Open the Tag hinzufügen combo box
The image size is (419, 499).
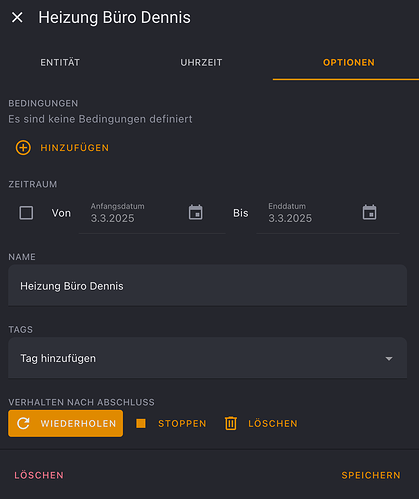click(207, 358)
